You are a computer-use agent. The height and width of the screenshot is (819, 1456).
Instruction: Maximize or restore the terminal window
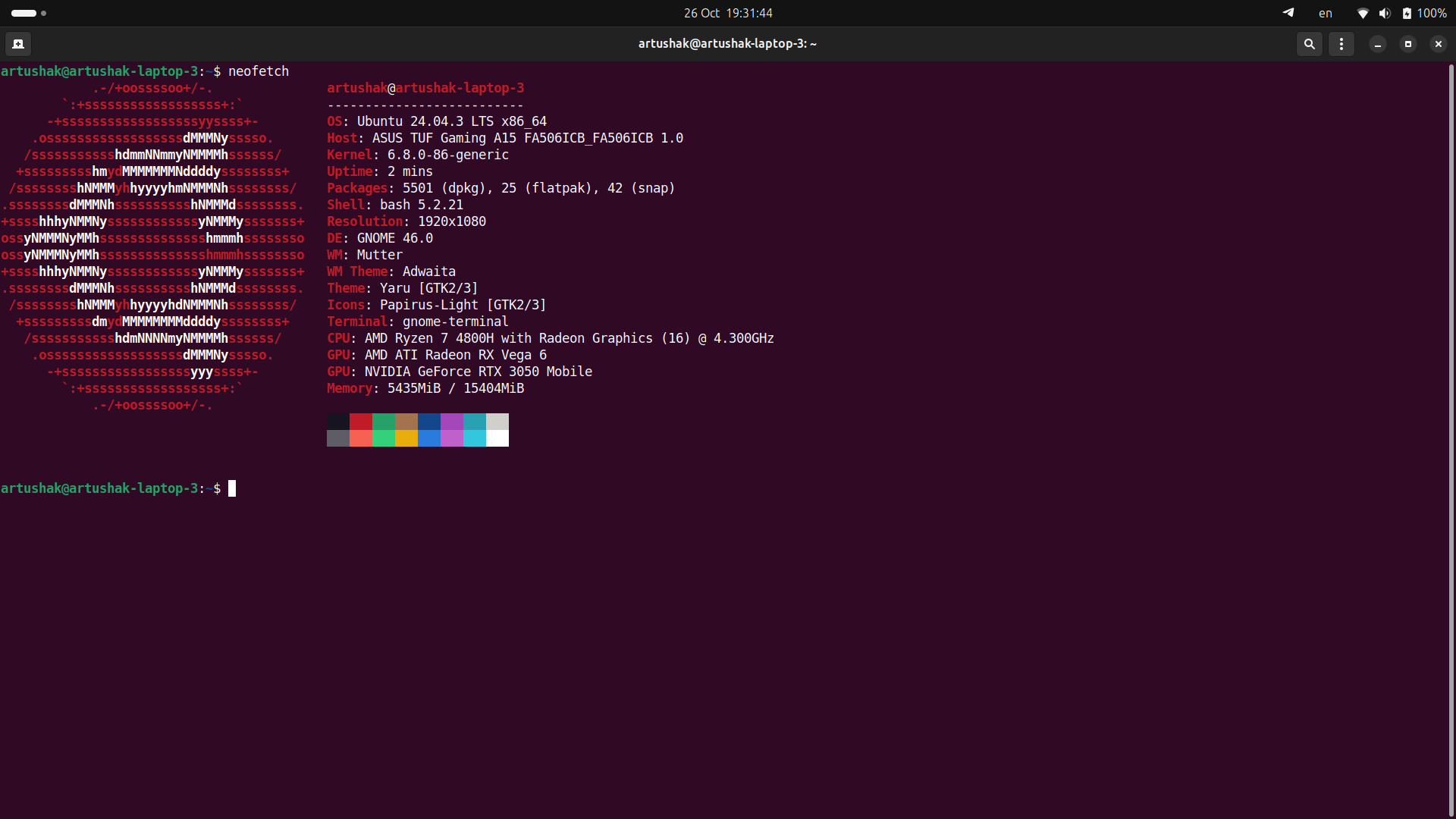(1408, 44)
